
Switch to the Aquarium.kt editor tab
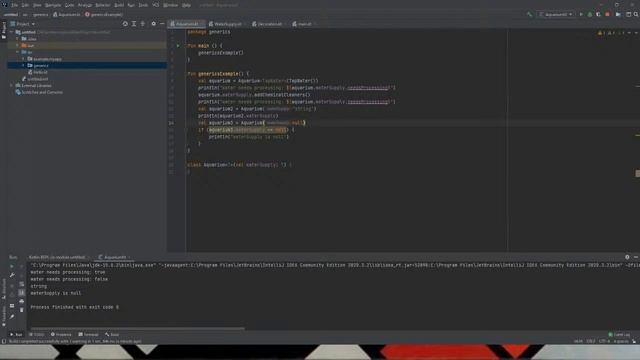coord(186,24)
